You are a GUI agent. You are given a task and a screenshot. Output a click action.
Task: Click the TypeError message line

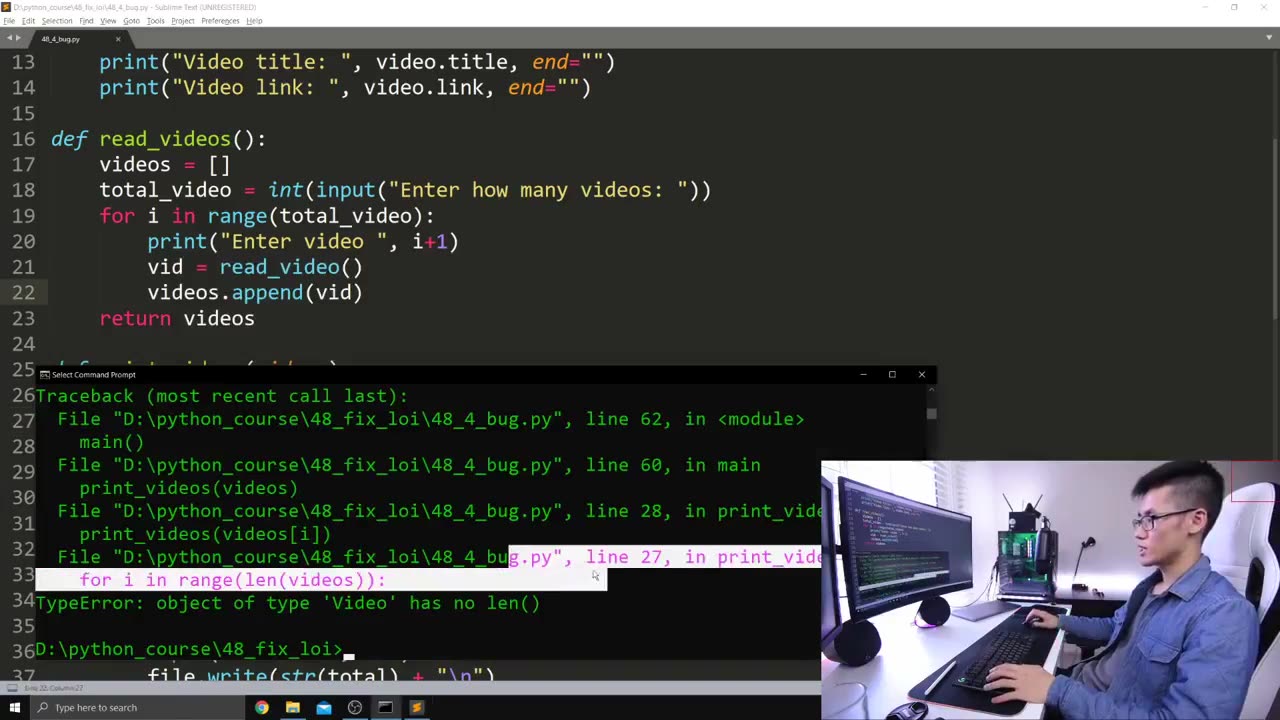pos(288,603)
